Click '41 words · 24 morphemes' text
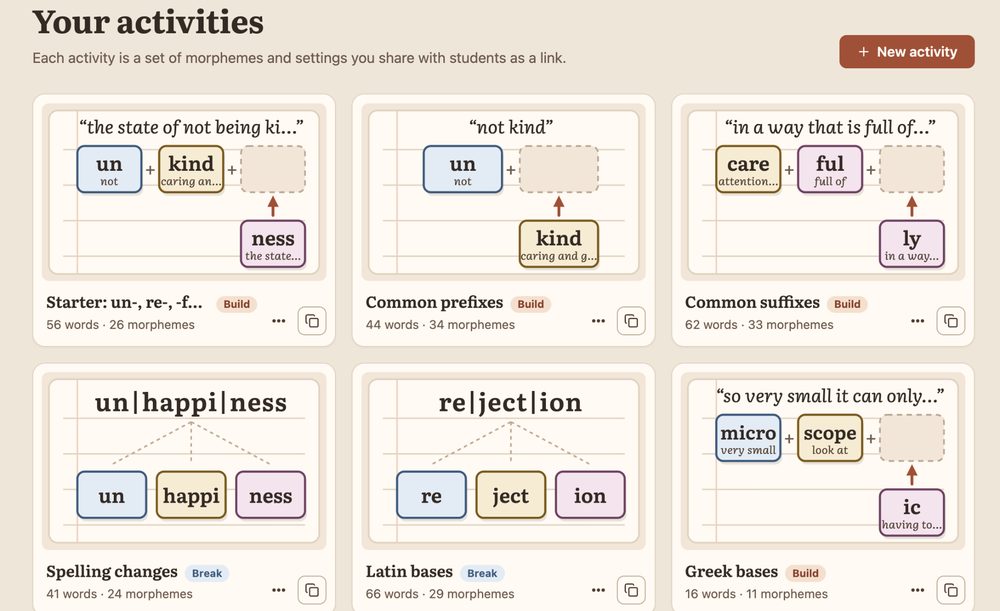Image resolution: width=1000 pixels, height=611 pixels. click(119, 594)
